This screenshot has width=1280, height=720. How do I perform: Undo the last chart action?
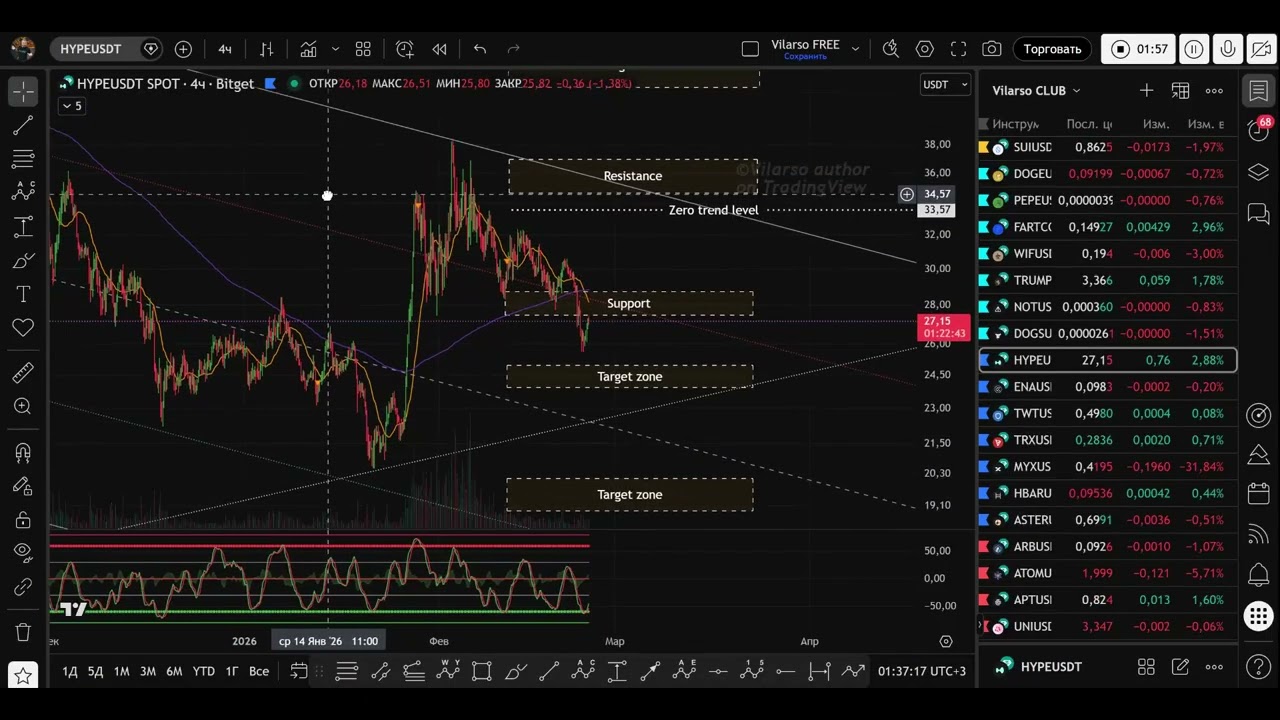[x=480, y=49]
